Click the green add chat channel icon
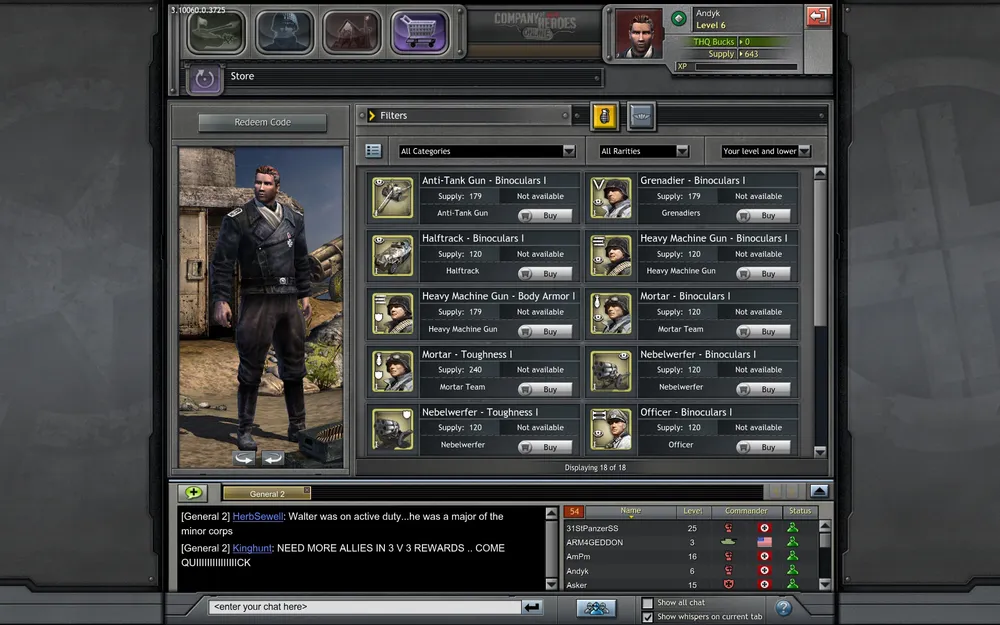This screenshot has height=625, width=1000. pos(193,492)
